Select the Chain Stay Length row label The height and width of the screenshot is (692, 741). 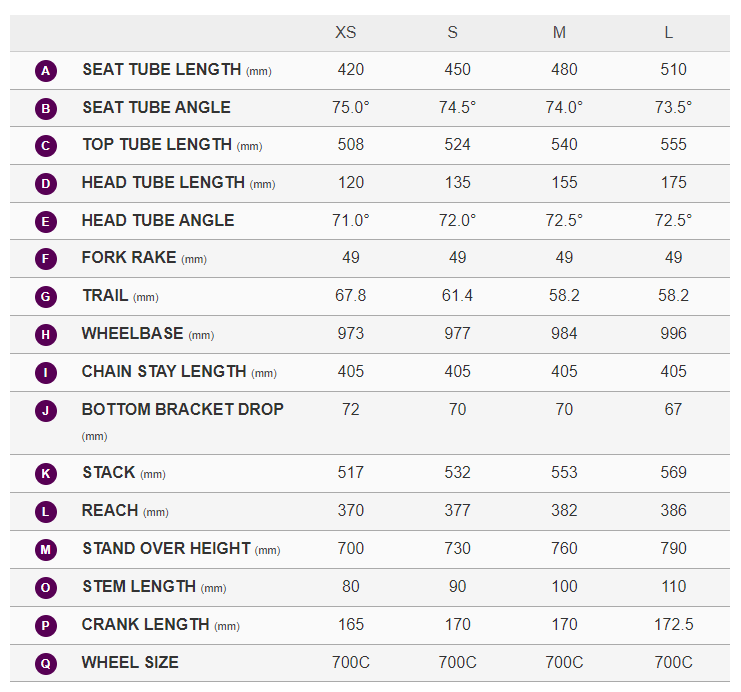point(164,372)
